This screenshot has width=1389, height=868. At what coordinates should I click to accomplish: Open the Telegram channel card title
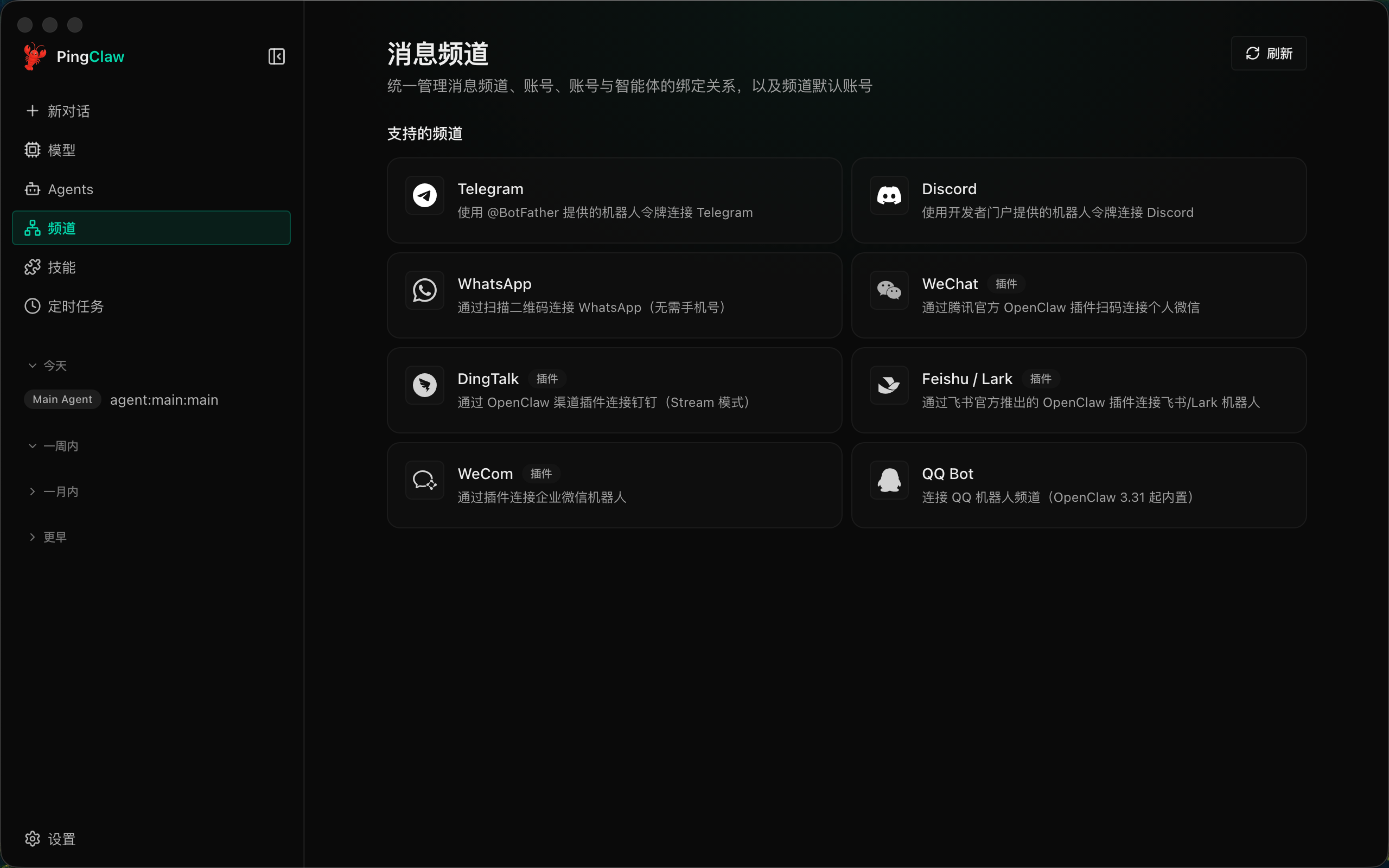point(490,189)
